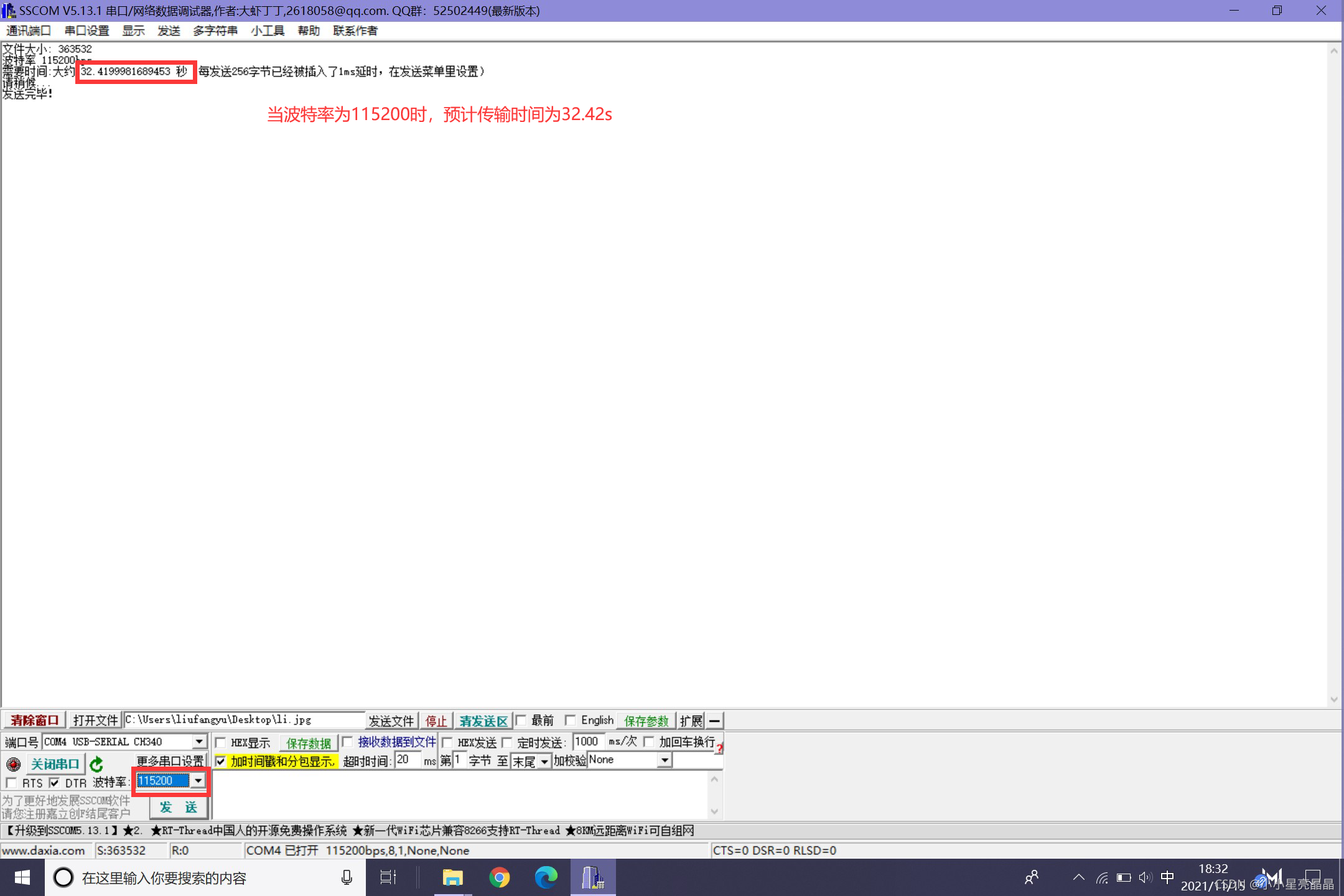Screen dimensions: 1344x896
Task: Open Chrome from the taskbar
Action: [x=499, y=878]
